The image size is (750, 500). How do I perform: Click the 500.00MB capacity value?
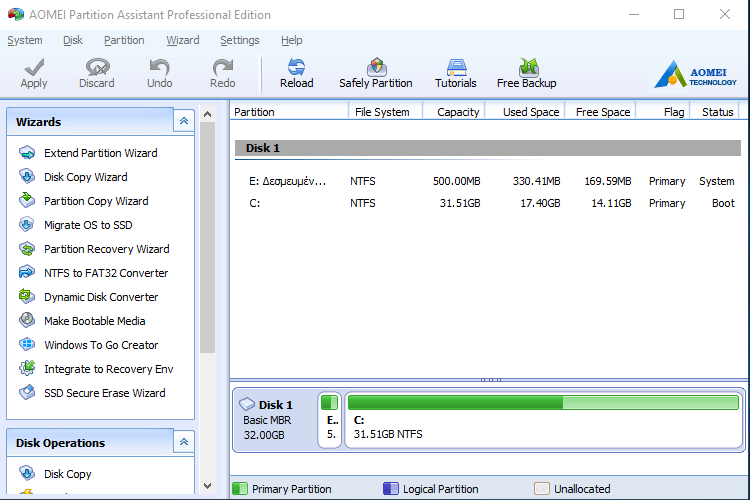456,181
